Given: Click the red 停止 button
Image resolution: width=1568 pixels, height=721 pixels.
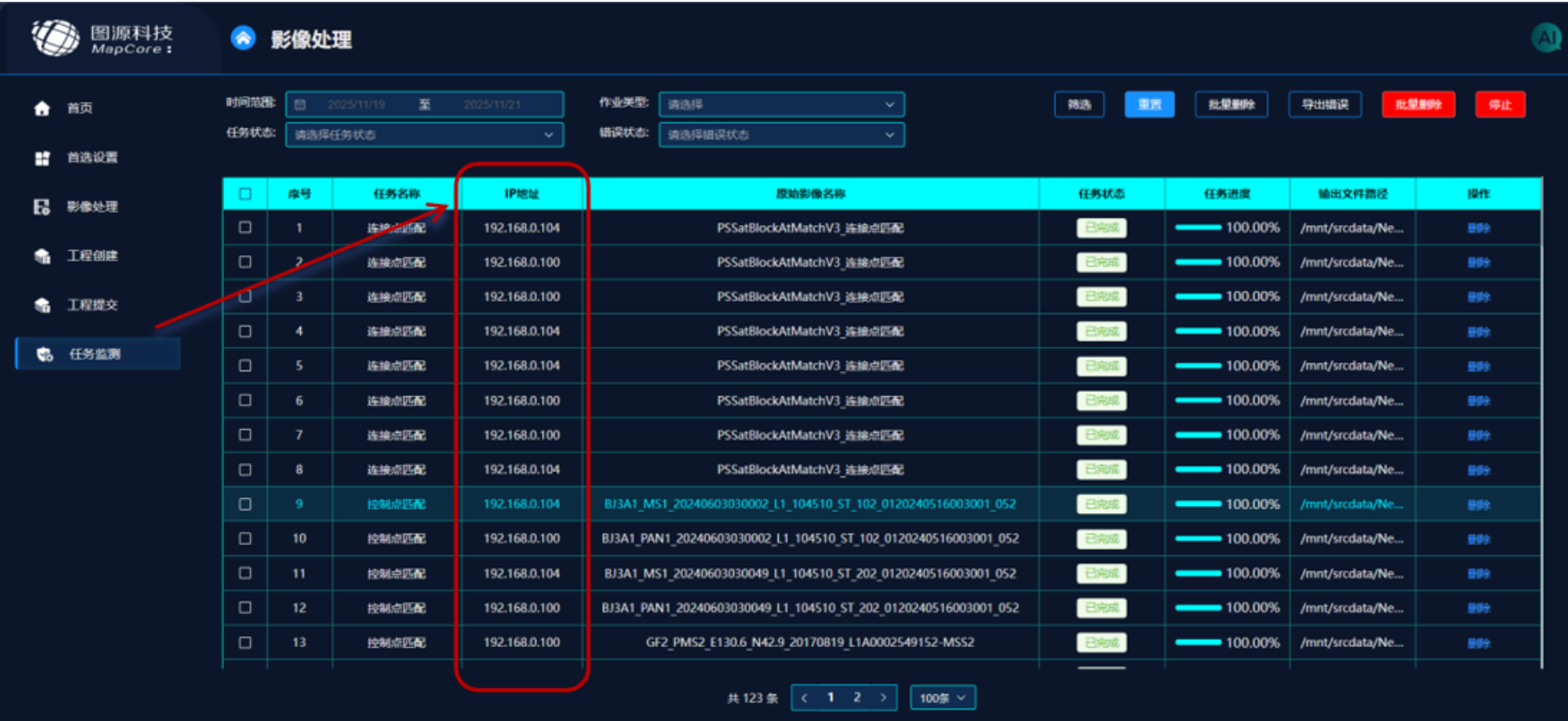Looking at the screenshot, I should [x=1500, y=104].
